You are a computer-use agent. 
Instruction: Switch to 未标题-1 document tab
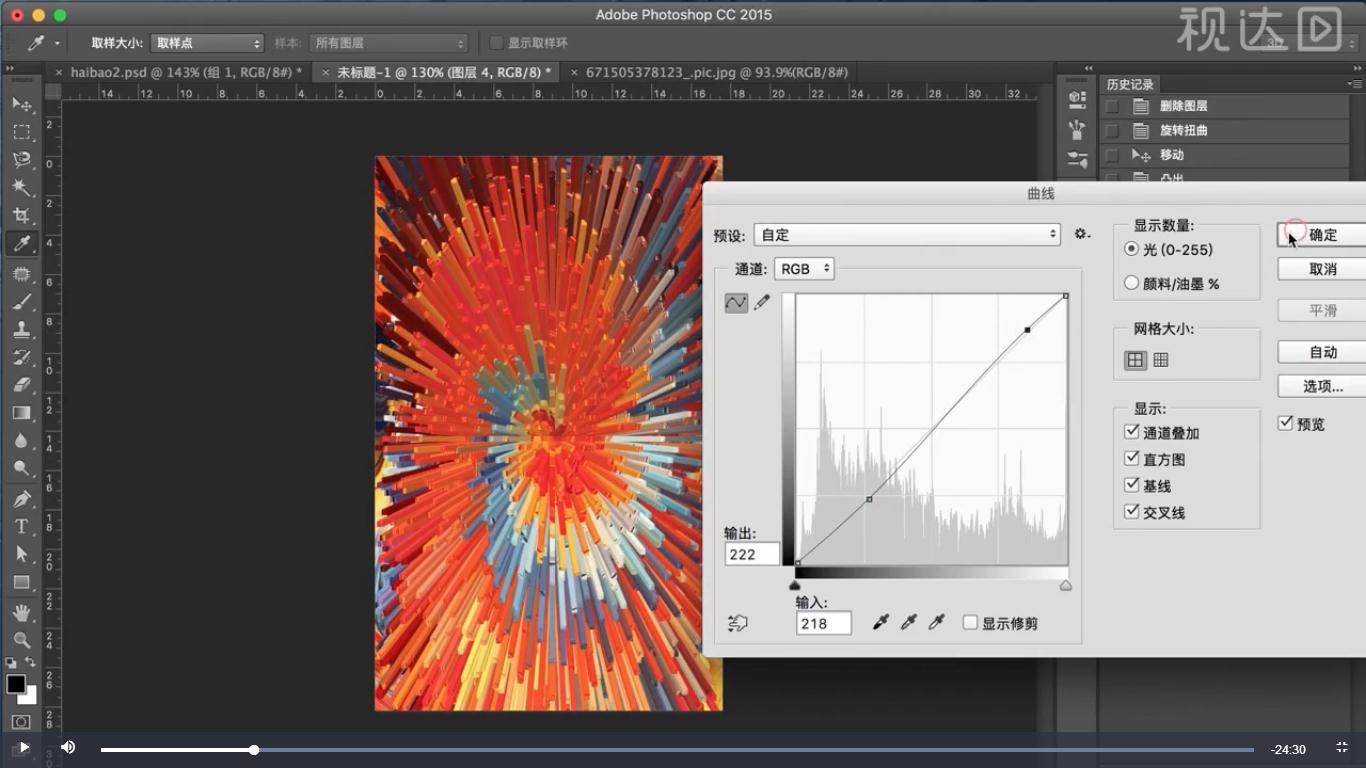(x=444, y=72)
